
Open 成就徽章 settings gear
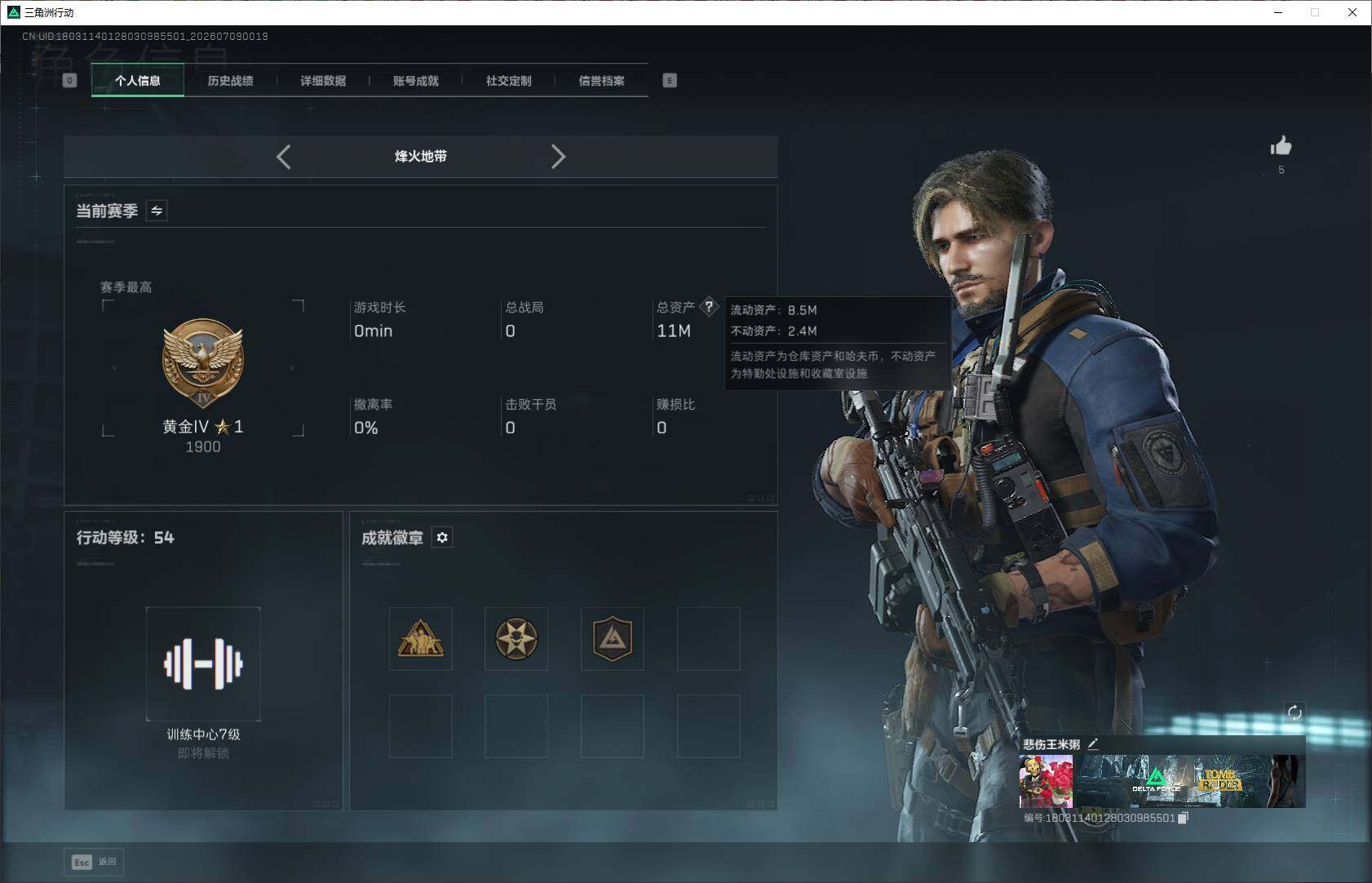tap(442, 538)
